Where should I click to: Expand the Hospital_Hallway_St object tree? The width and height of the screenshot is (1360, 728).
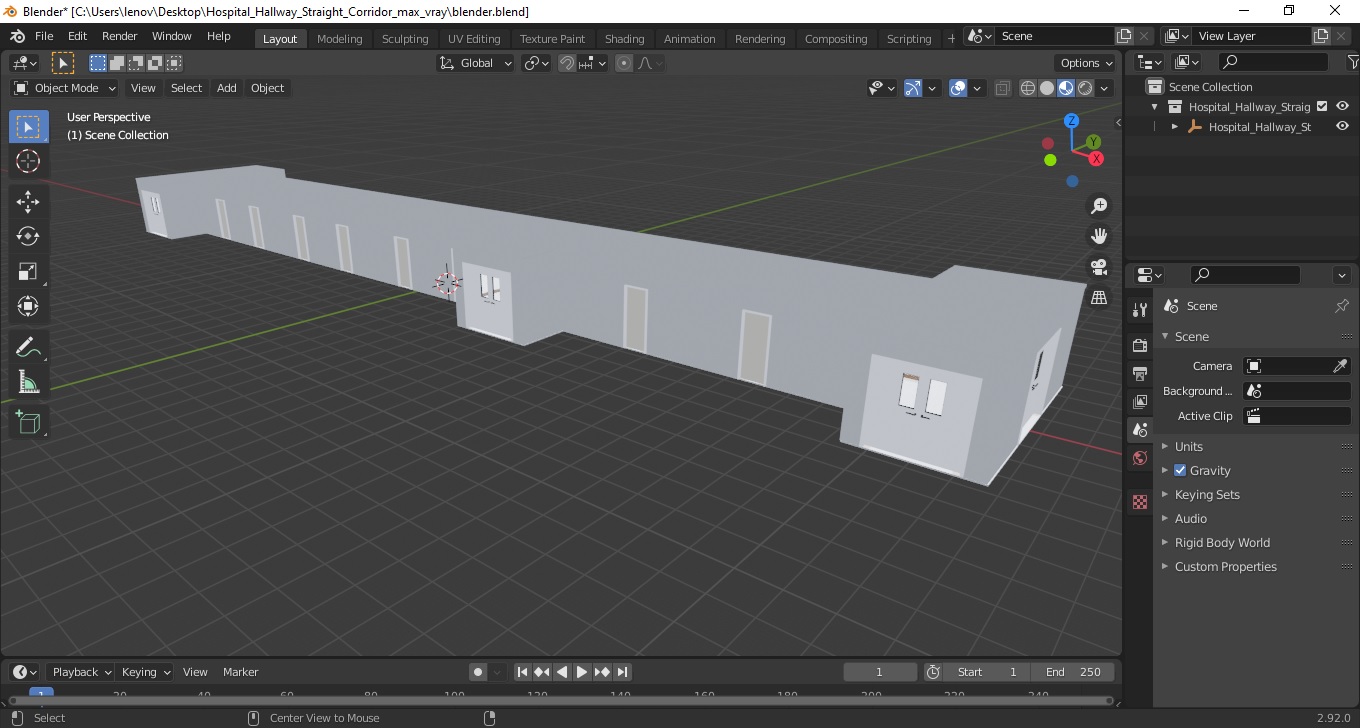[x=1175, y=127]
